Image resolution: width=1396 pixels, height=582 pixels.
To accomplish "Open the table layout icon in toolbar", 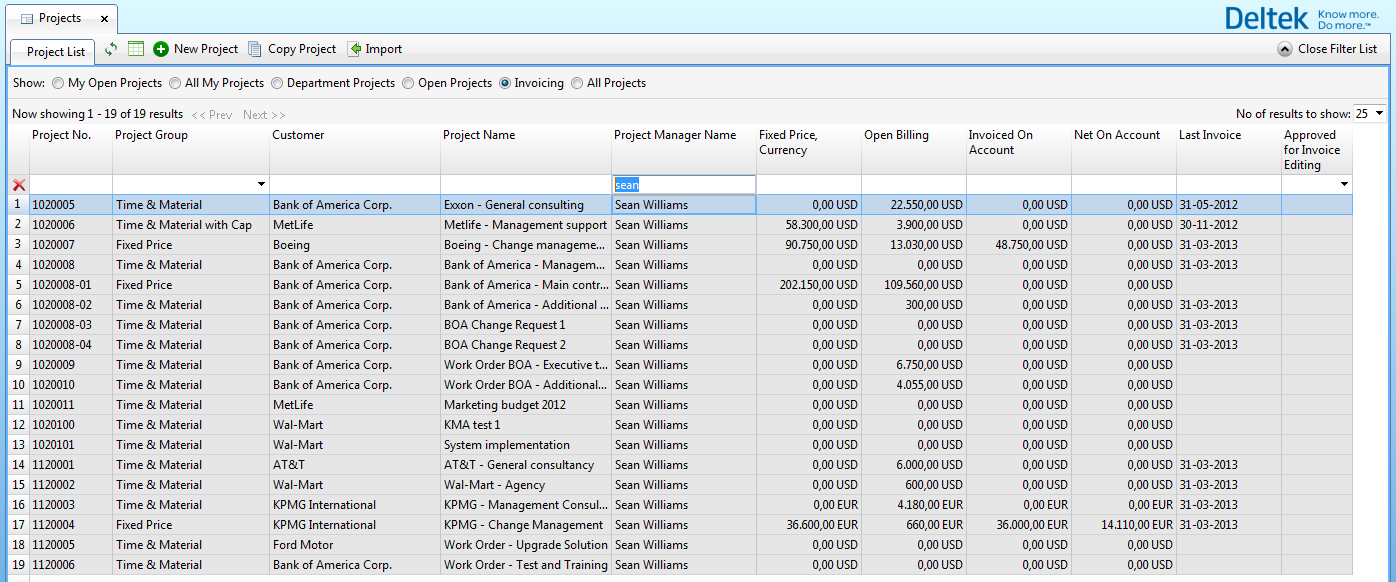I will (136, 49).
